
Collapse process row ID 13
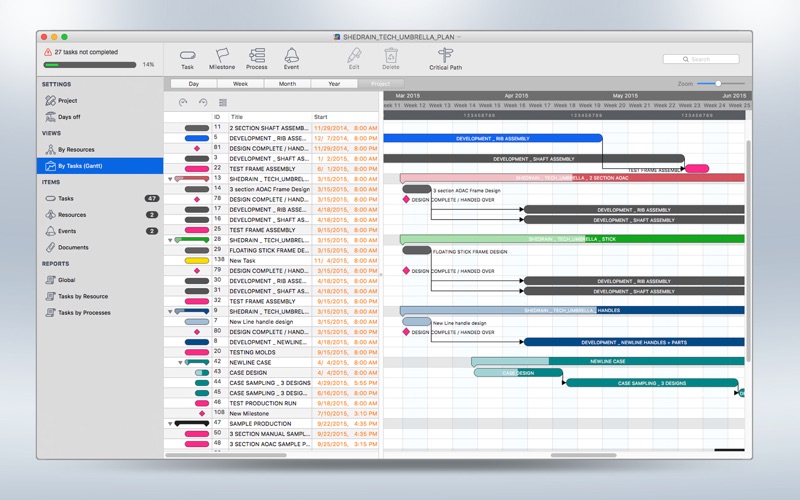(x=170, y=179)
